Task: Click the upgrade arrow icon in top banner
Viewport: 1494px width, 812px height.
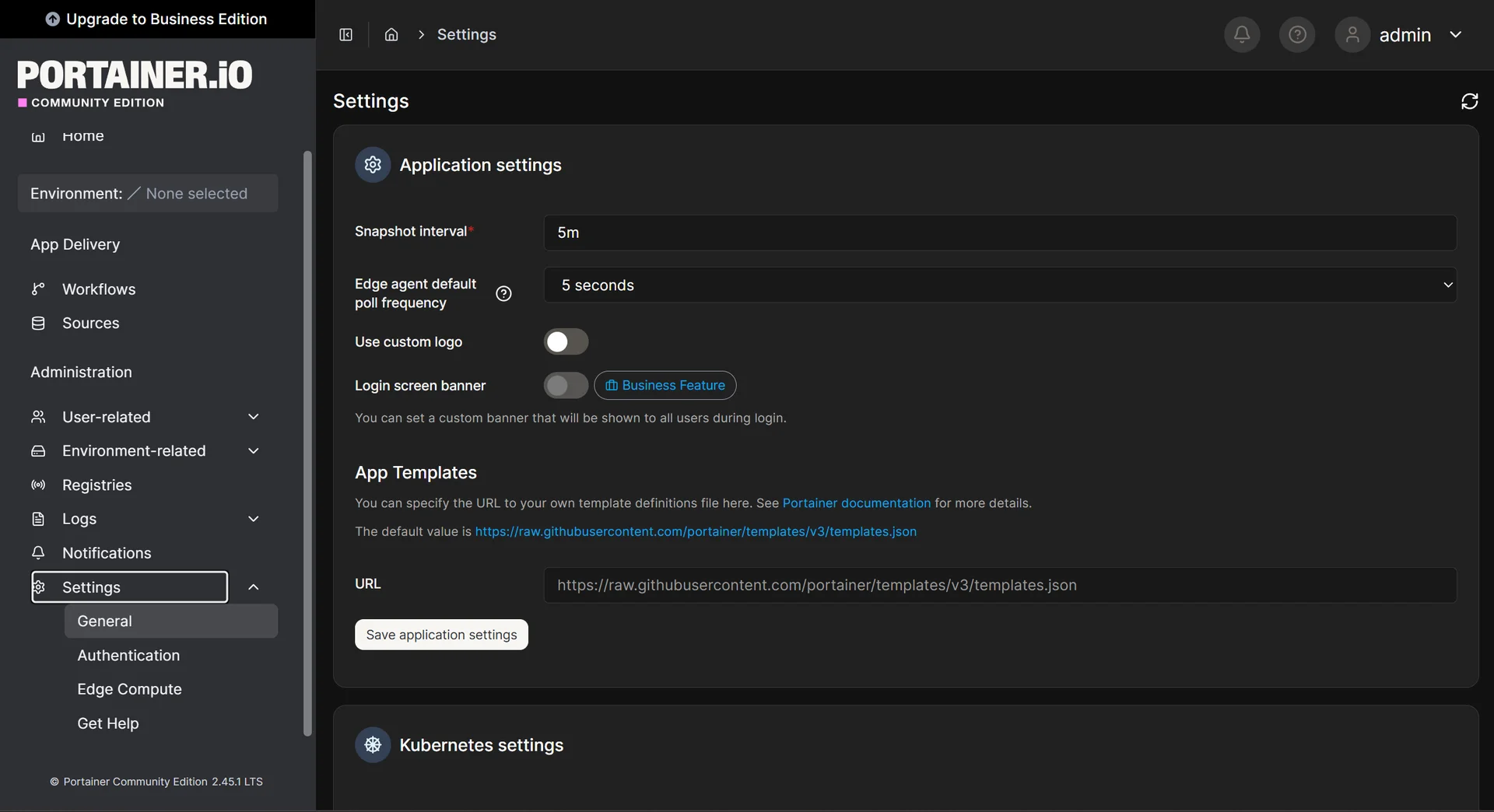Action: 52,19
